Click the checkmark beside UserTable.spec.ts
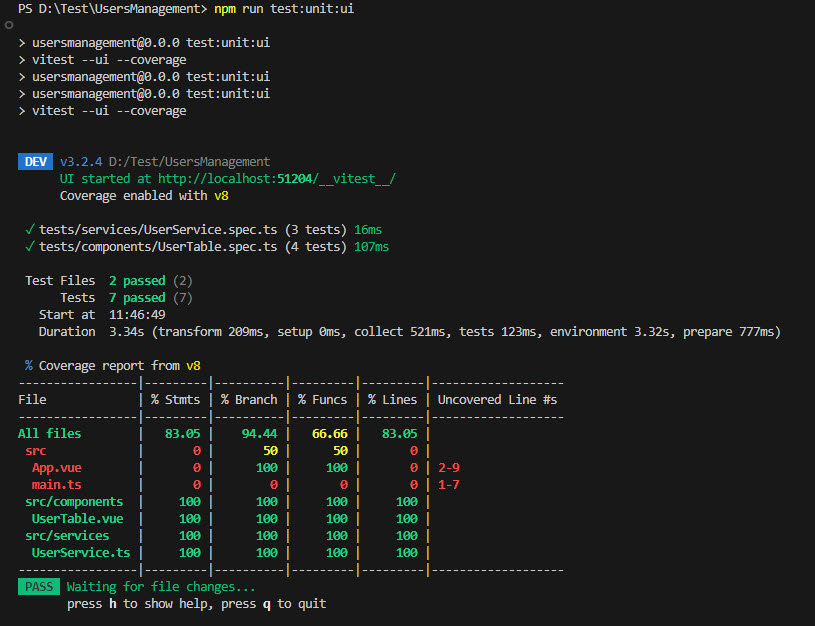This screenshot has height=626, width=815. pyautogui.click(x=30, y=247)
